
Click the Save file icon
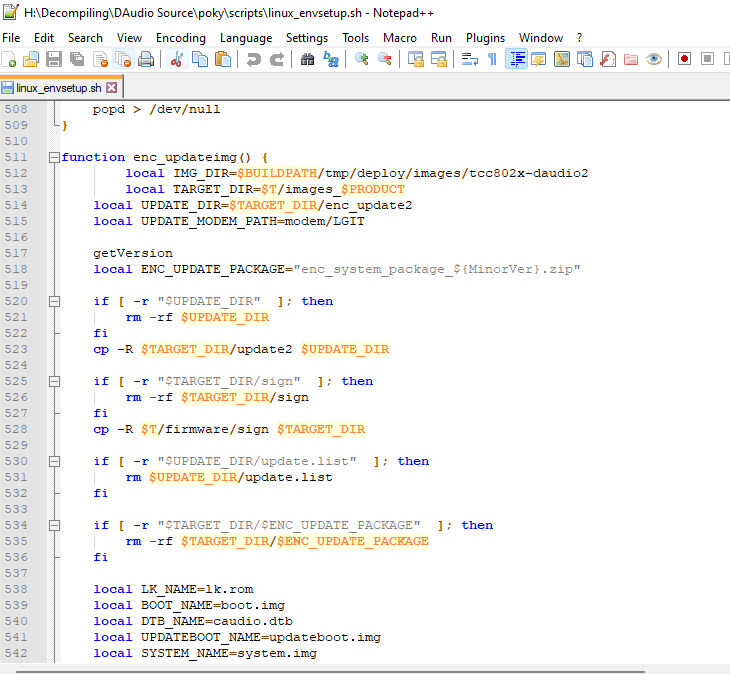54,60
